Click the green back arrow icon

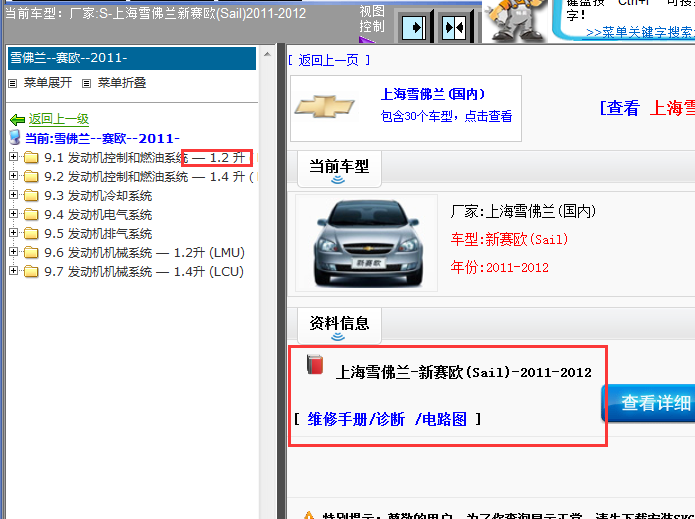click(x=17, y=120)
